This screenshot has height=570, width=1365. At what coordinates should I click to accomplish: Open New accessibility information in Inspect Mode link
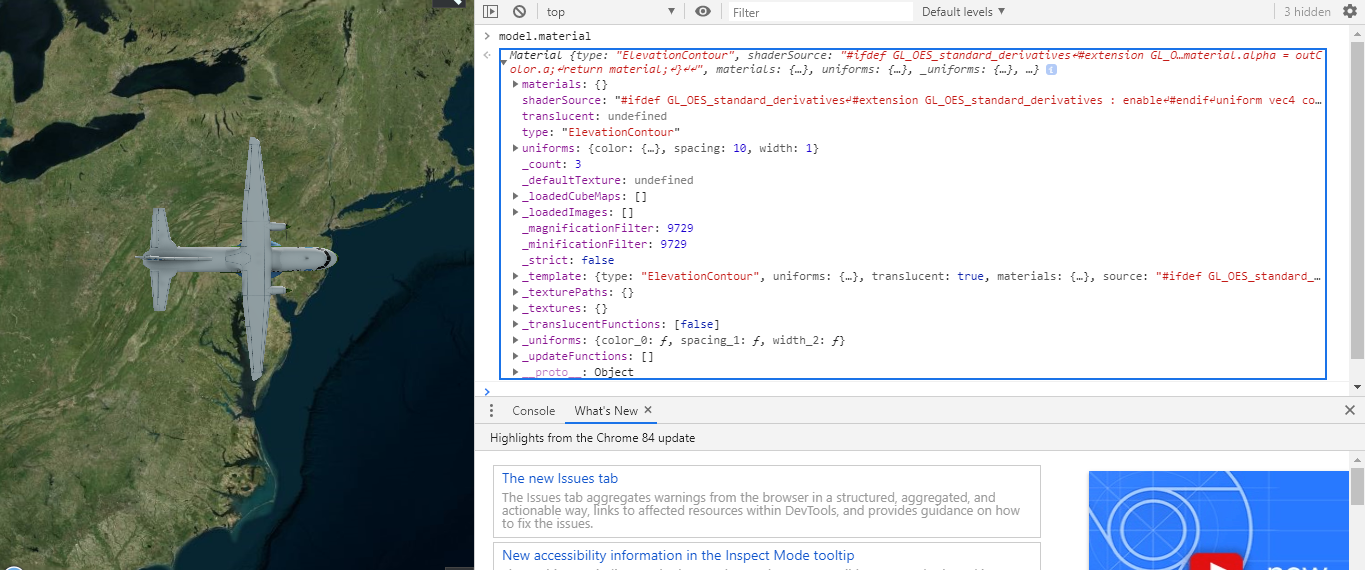click(x=678, y=555)
